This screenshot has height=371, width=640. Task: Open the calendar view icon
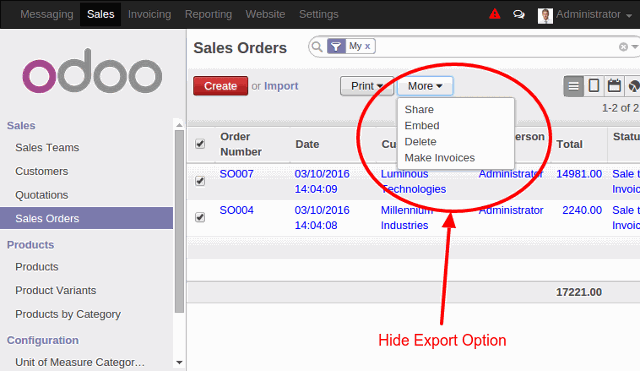coord(614,86)
